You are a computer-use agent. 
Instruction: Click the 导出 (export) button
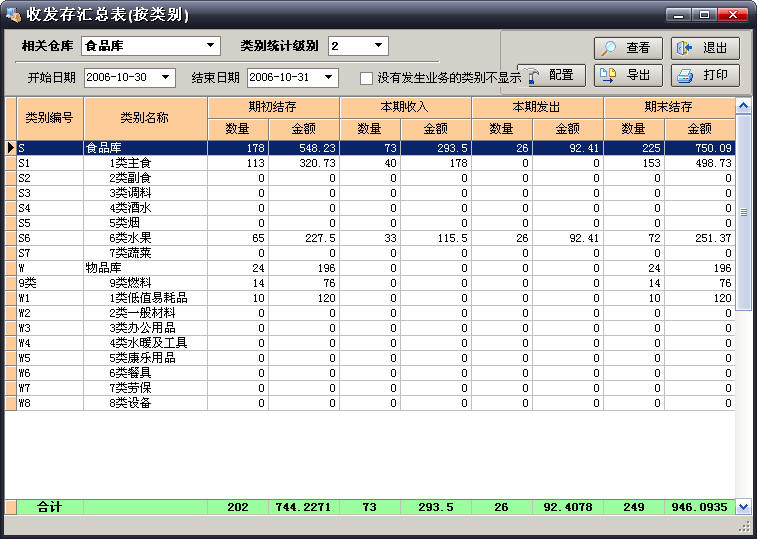coord(628,75)
